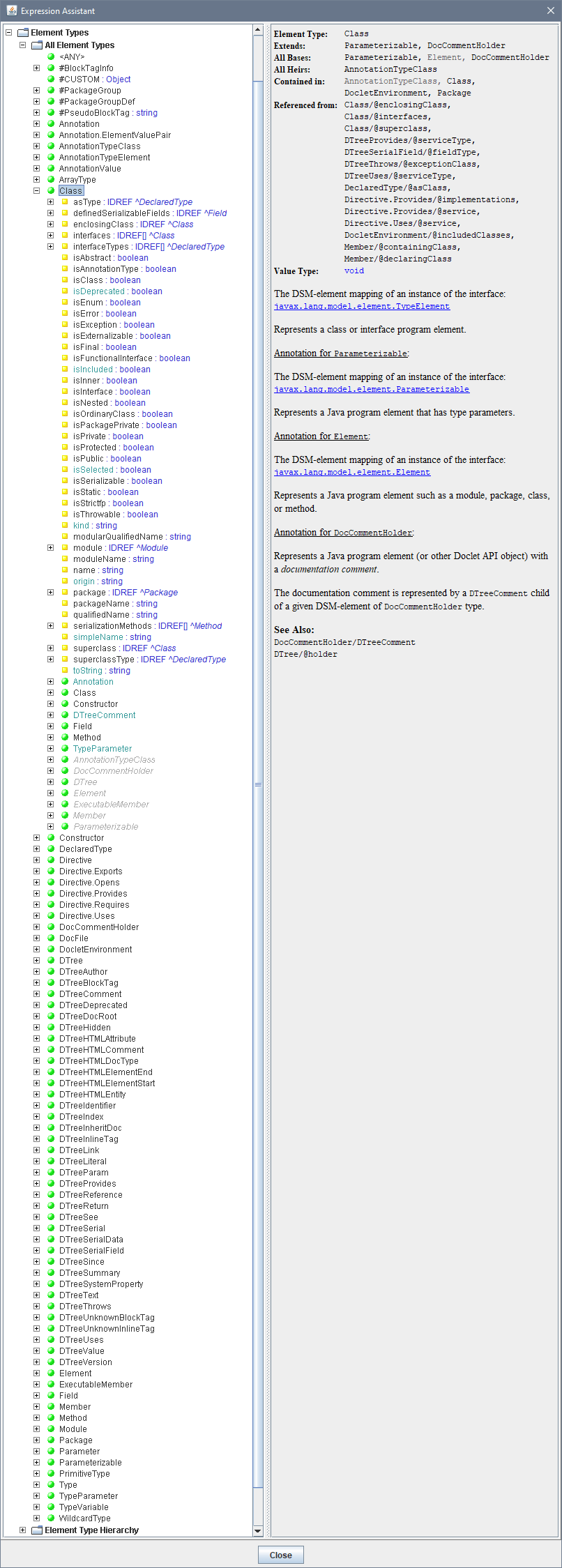Image resolution: width=562 pixels, height=1568 pixels.
Task: Click the tree scrollbar down arrow
Action: [x=258, y=1532]
